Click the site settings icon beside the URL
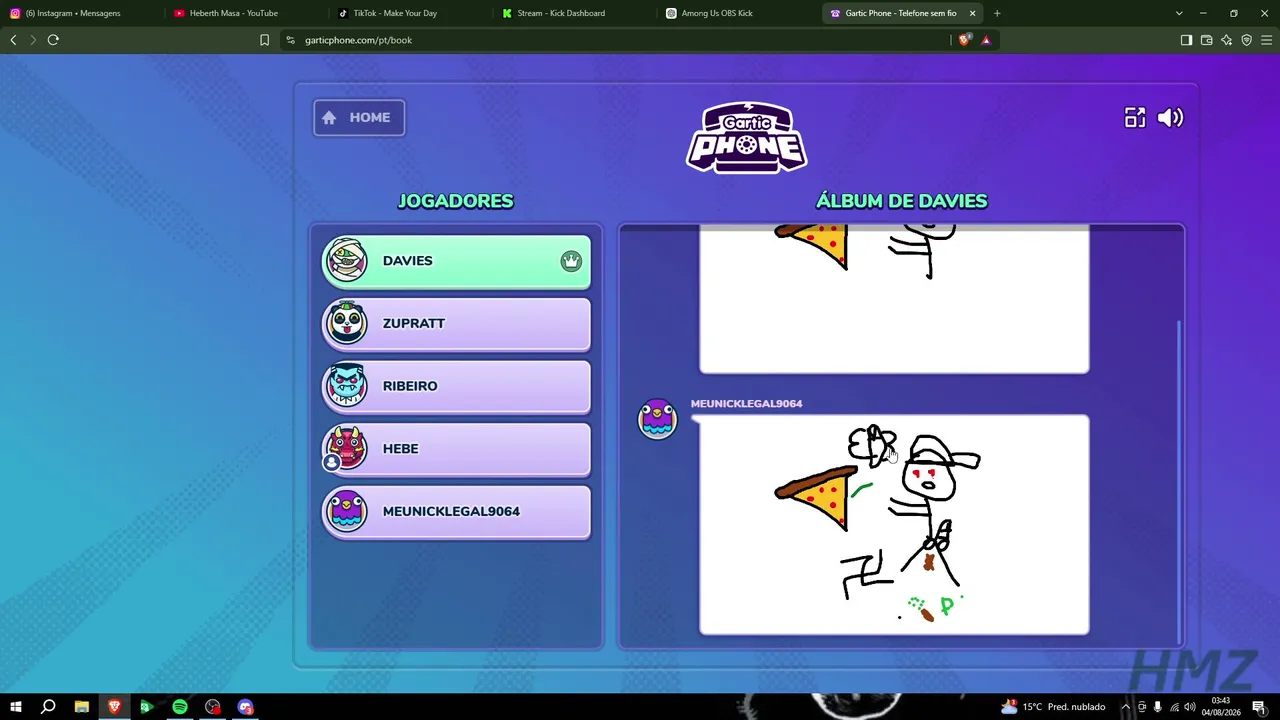The height and width of the screenshot is (720, 1280). coord(290,40)
